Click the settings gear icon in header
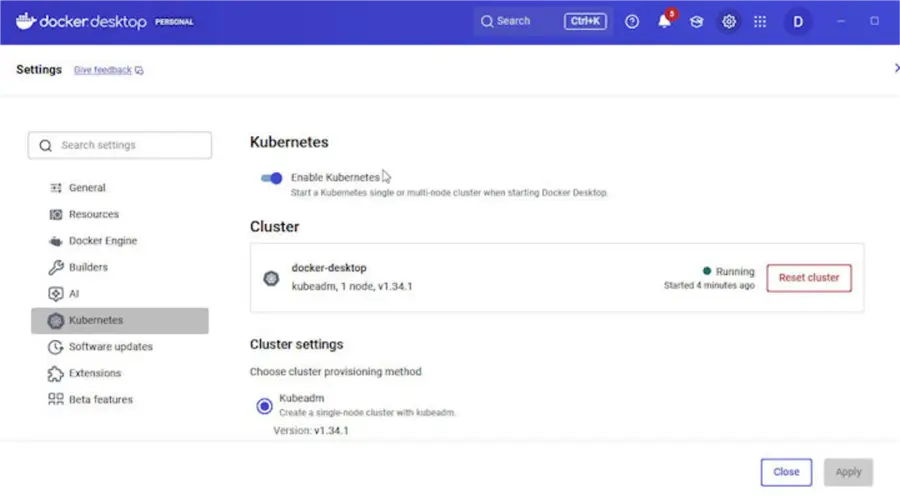The width and height of the screenshot is (900, 503). [x=728, y=22]
